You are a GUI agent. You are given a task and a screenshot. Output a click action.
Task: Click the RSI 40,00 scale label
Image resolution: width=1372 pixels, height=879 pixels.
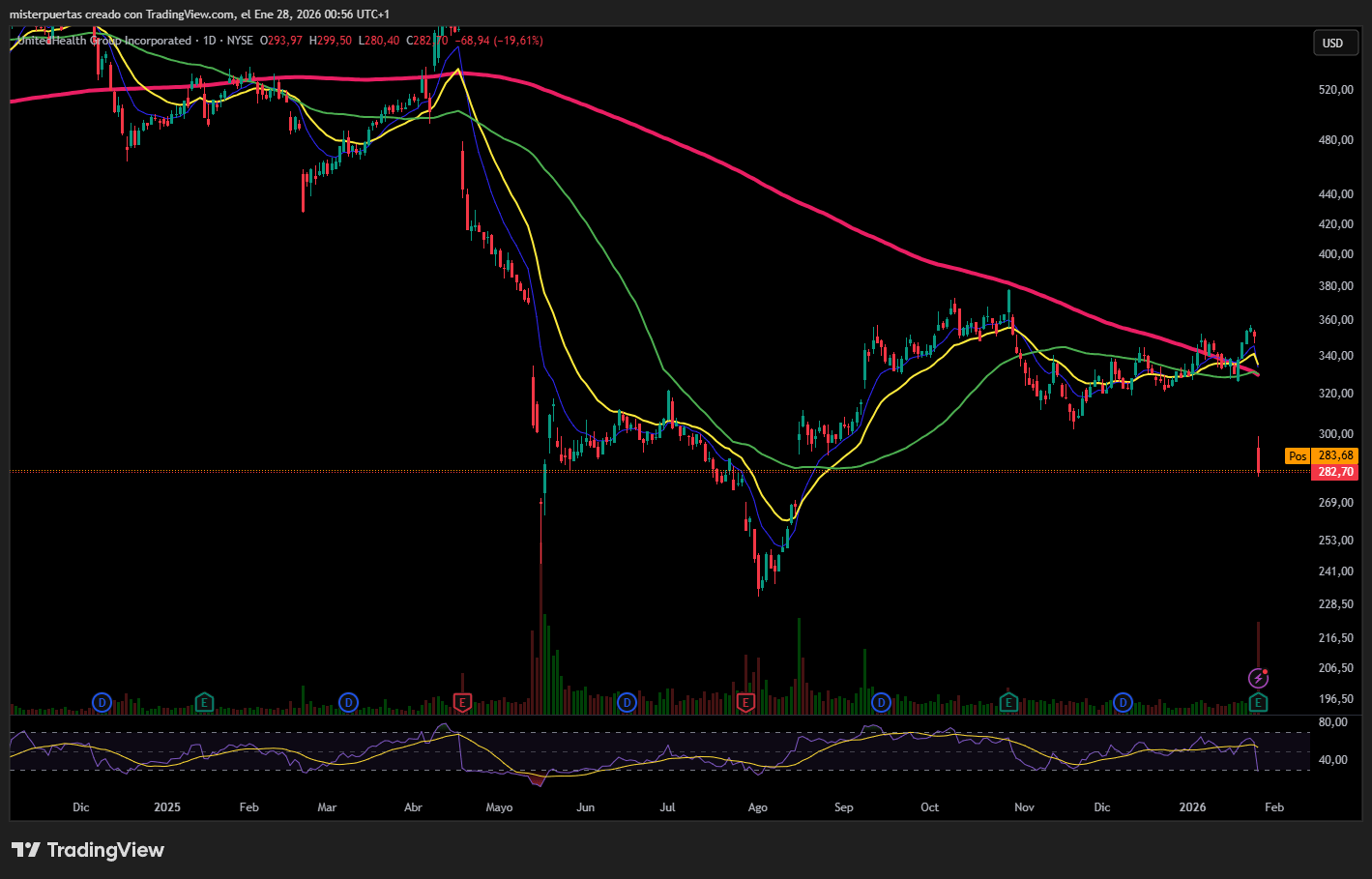(x=1332, y=760)
